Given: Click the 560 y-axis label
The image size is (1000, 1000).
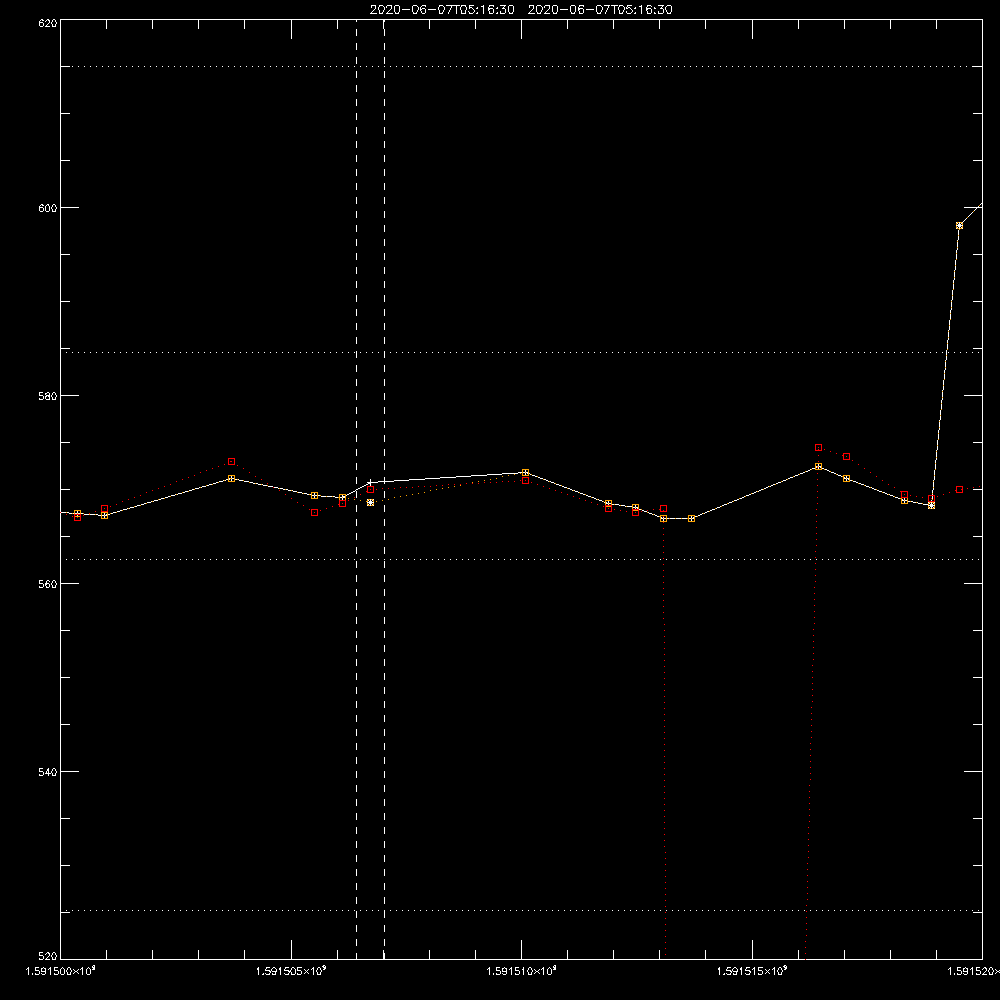Looking at the screenshot, I should coord(48,584).
